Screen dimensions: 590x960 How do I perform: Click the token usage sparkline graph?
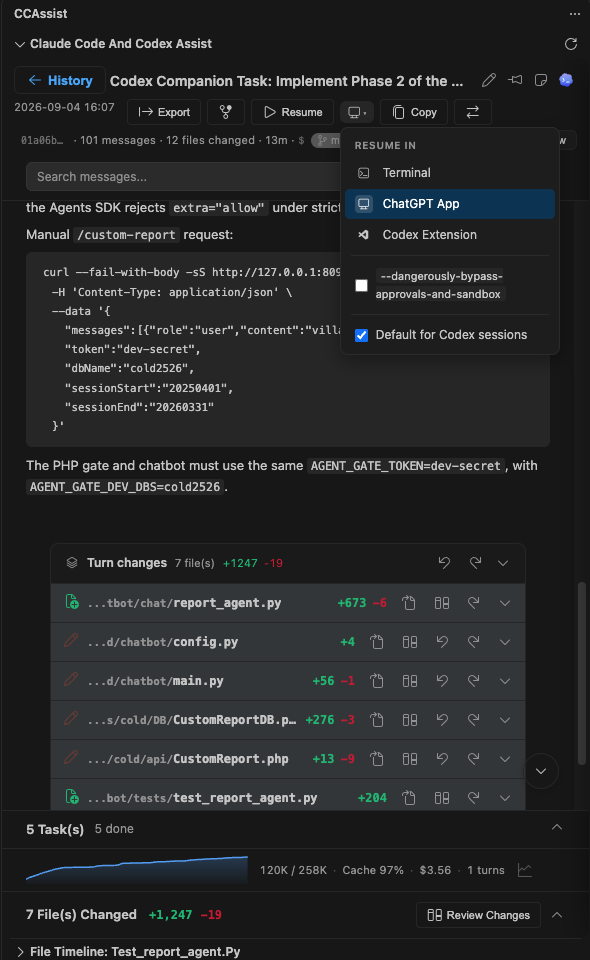[x=136, y=869]
